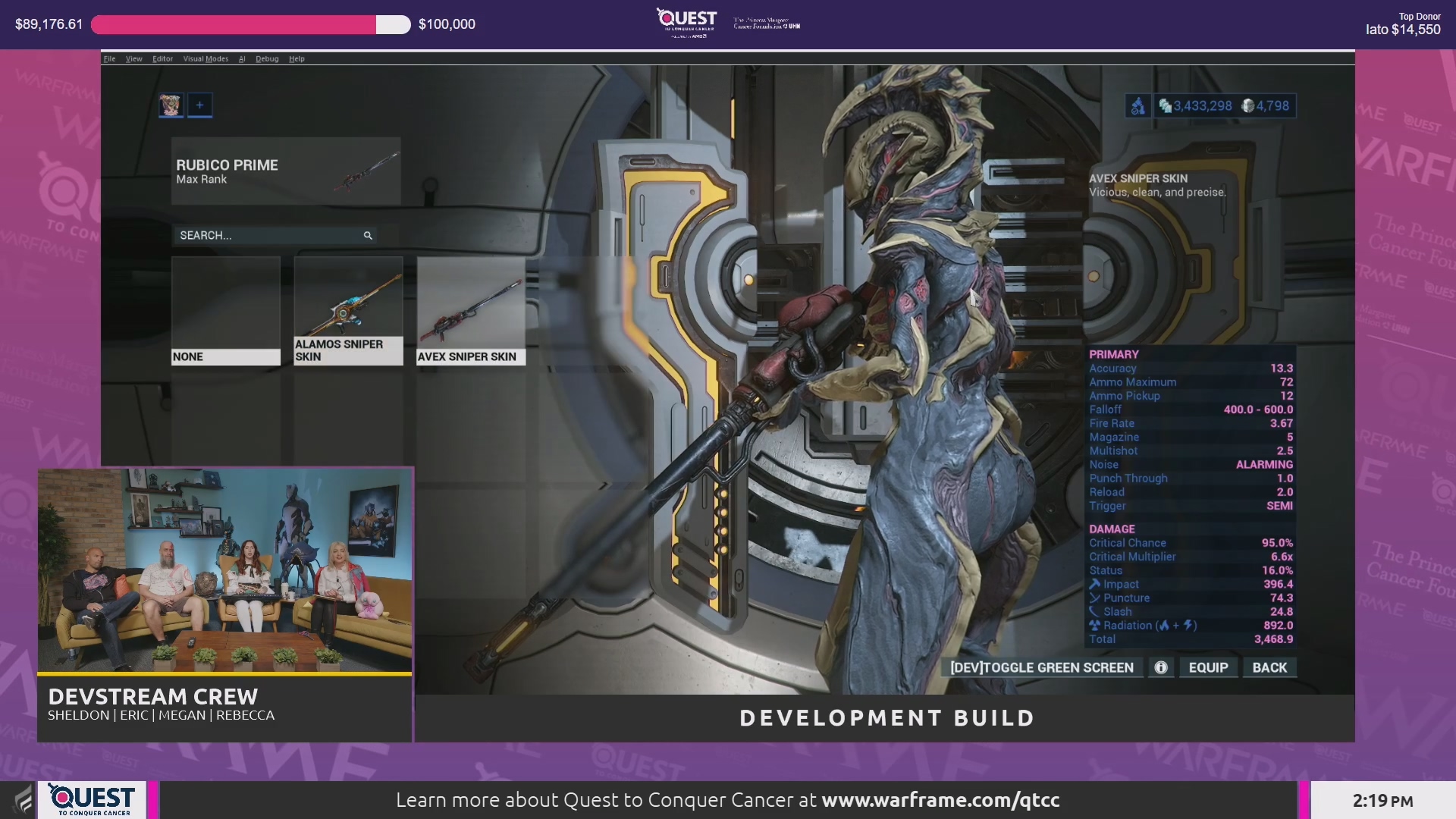Viewport: 1456px width, 819px height.
Task: Toggle the dev green screen
Action: pos(1042,667)
